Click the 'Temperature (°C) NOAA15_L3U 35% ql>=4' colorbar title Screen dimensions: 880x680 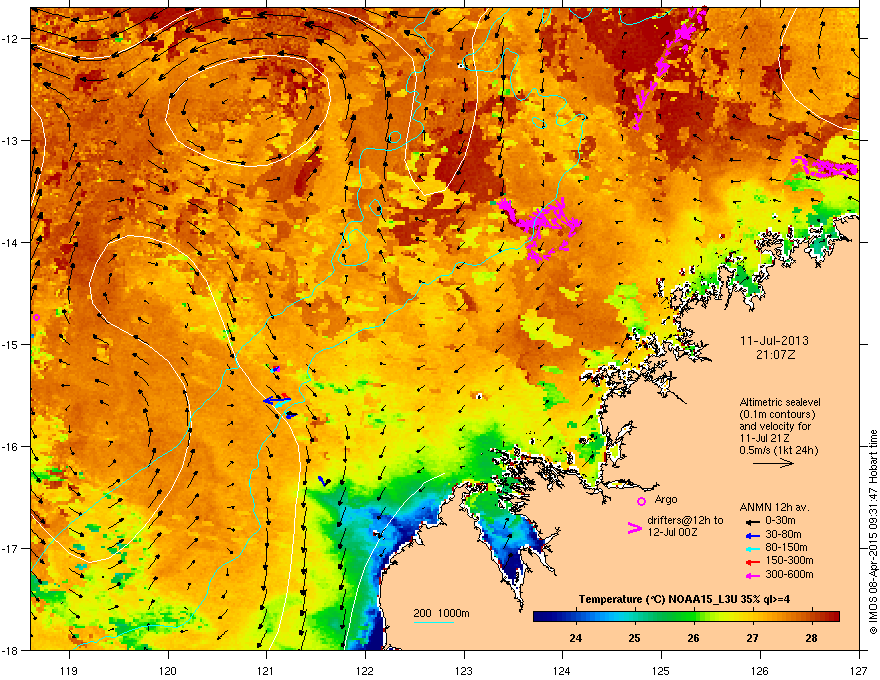pos(684,599)
